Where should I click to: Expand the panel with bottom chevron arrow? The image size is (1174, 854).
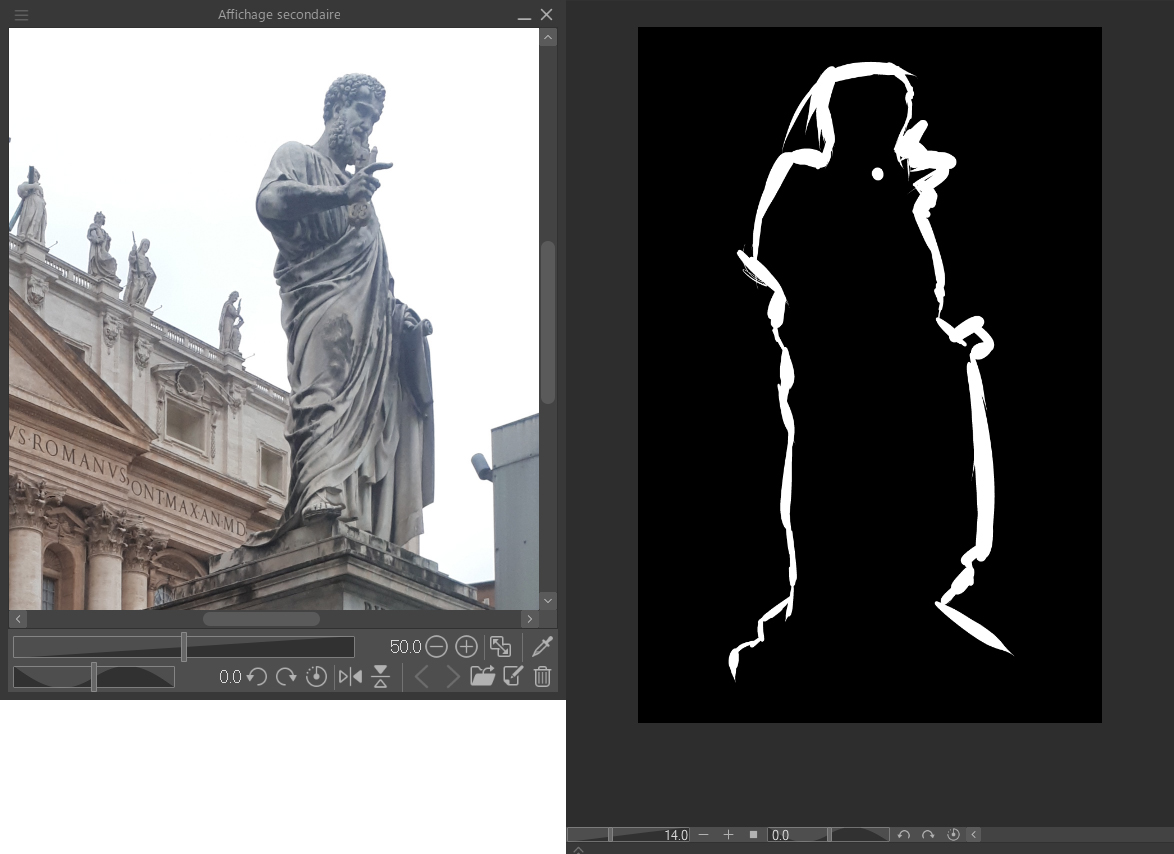tap(578, 849)
